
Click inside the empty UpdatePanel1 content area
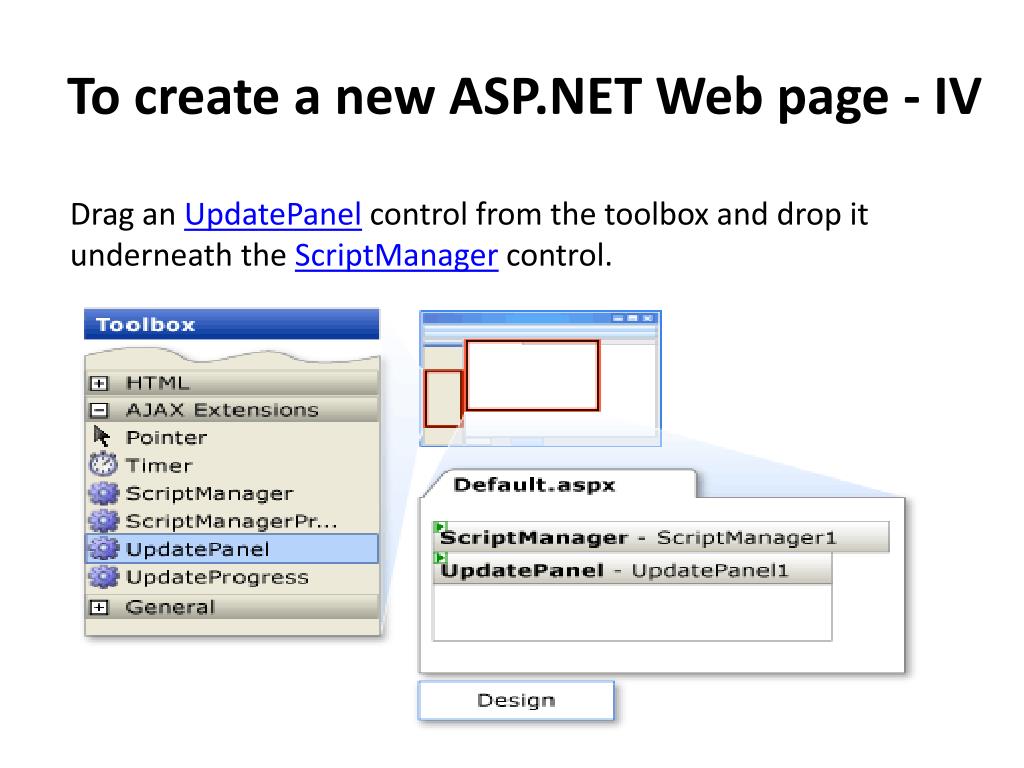[x=633, y=612]
